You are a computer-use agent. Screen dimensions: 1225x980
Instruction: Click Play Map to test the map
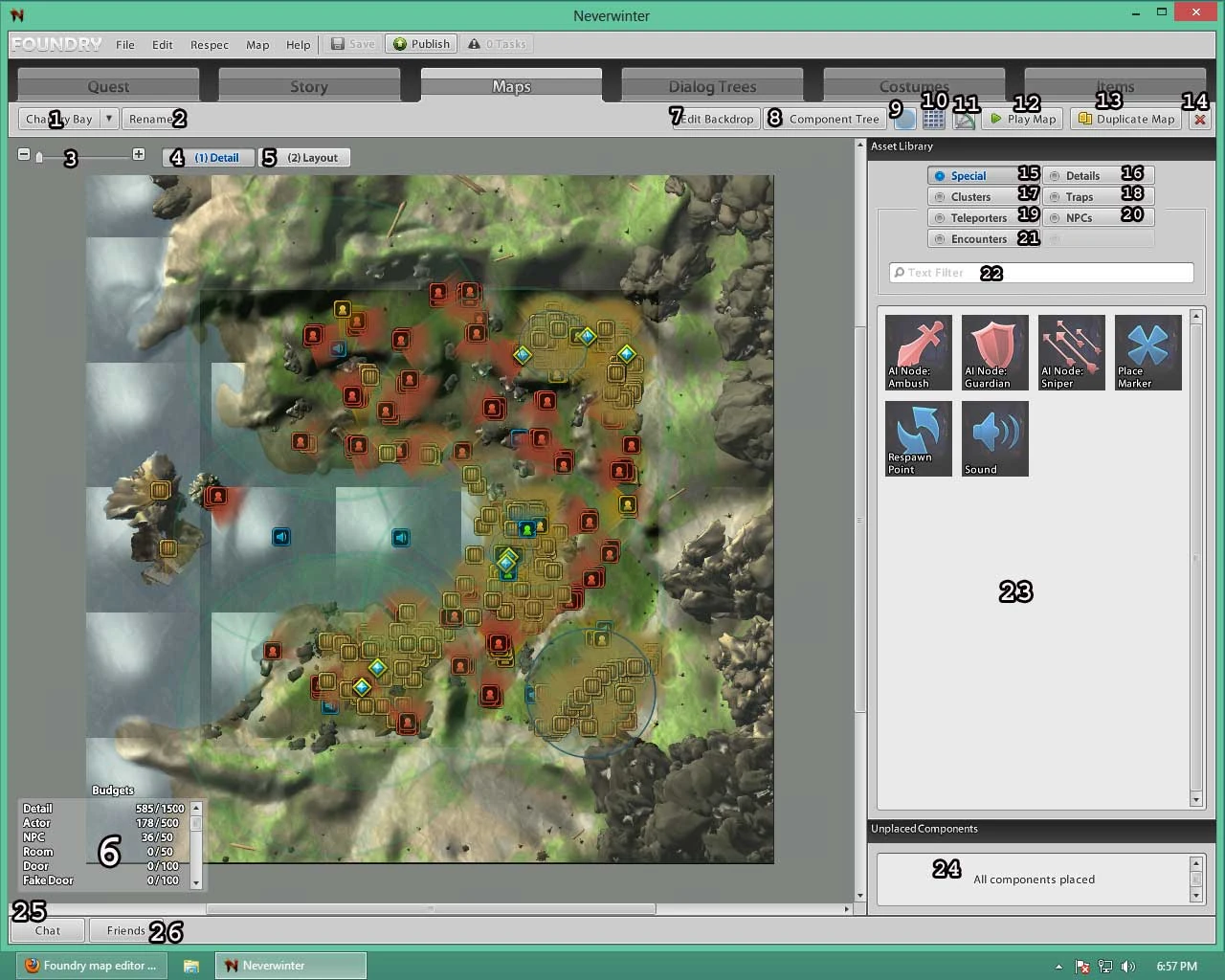pyautogui.click(x=1023, y=119)
